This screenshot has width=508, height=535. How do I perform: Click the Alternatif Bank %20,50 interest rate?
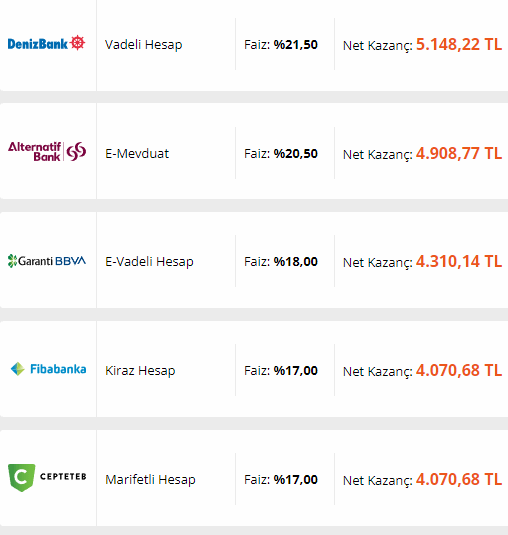click(296, 154)
